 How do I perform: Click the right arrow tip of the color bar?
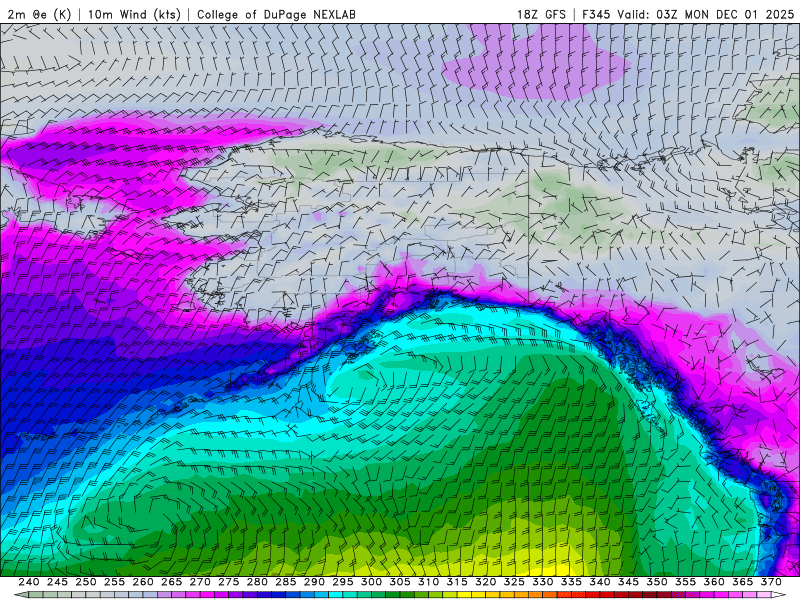pyautogui.click(x=780, y=595)
